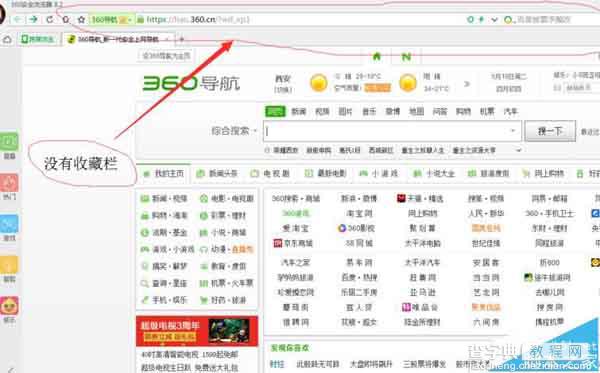The width and height of the screenshot is (600, 373).
Task: Open the home icon left of the tabs
Action: 7,39
